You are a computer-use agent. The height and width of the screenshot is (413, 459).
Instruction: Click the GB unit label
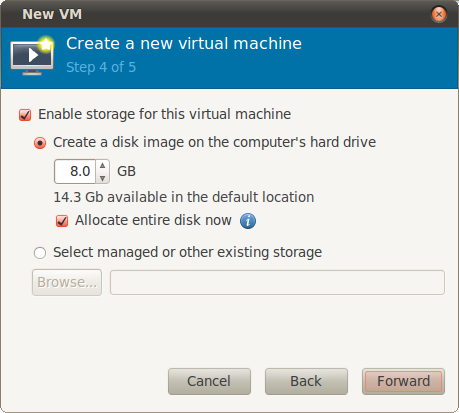(126, 171)
